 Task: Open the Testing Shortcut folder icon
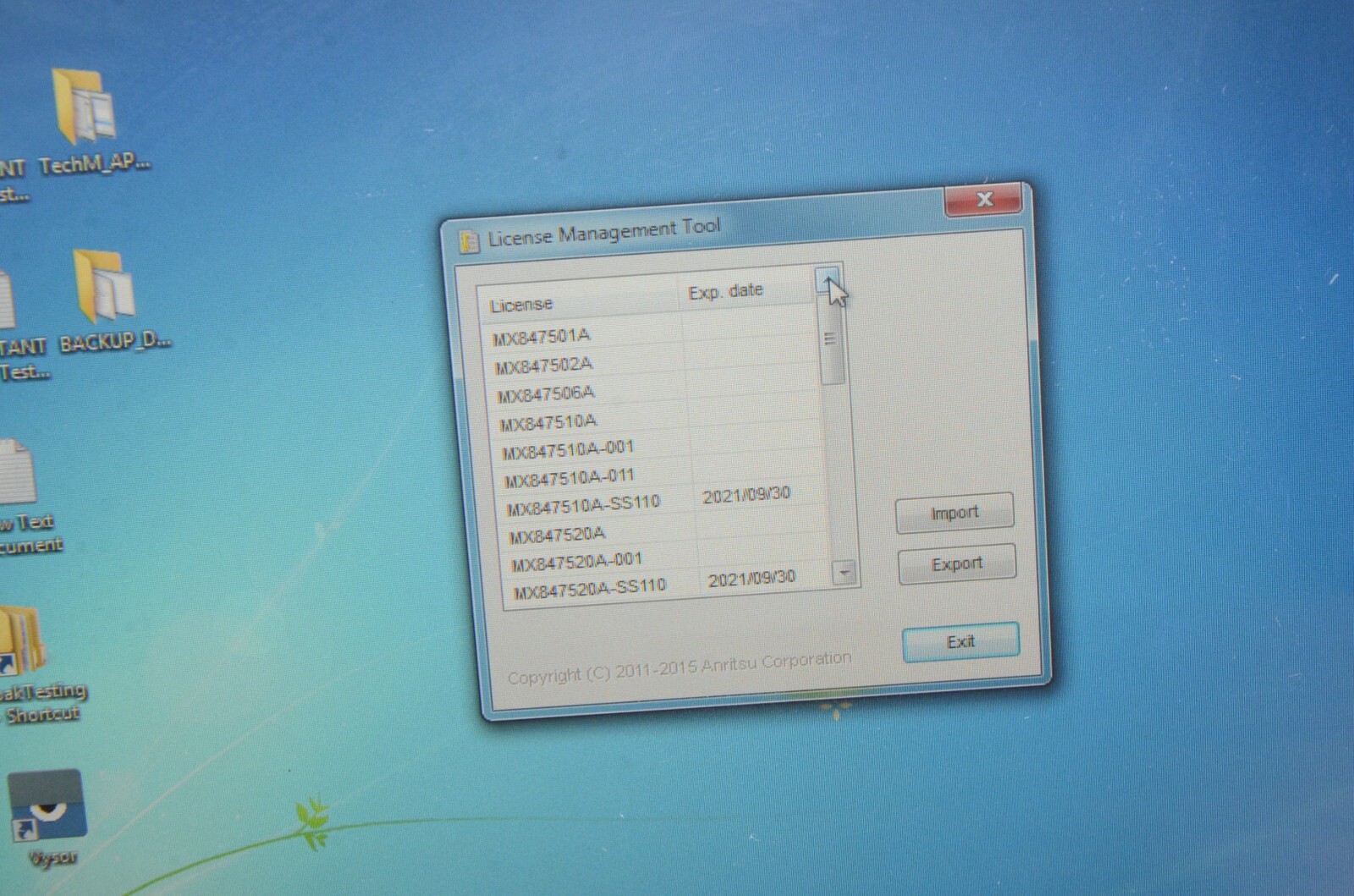point(23,641)
